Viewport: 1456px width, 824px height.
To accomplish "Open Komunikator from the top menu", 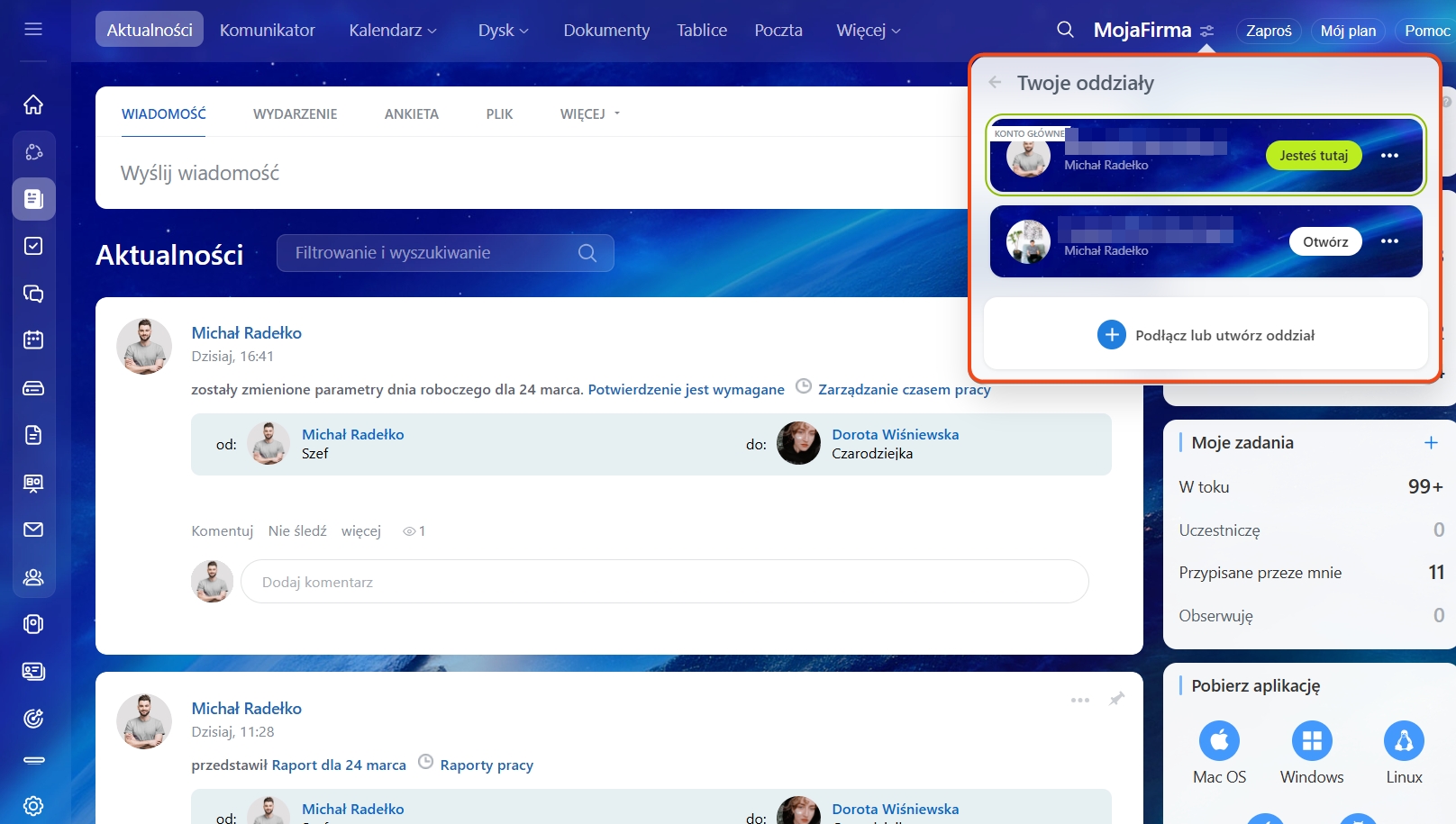I will pyautogui.click(x=268, y=31).
